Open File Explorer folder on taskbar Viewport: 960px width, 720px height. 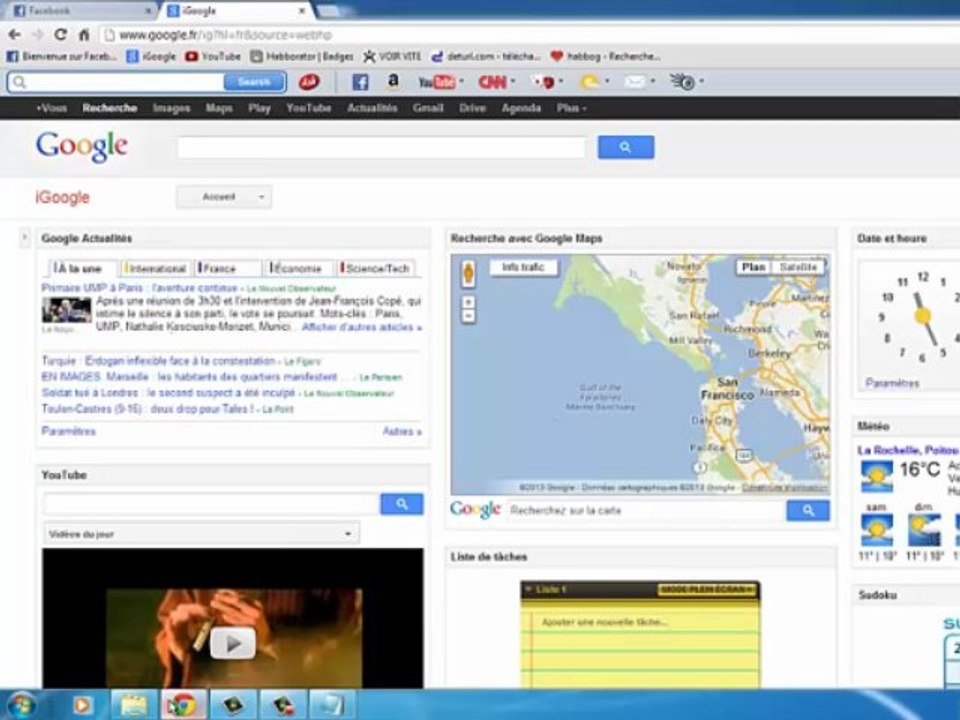coord(134,705)
